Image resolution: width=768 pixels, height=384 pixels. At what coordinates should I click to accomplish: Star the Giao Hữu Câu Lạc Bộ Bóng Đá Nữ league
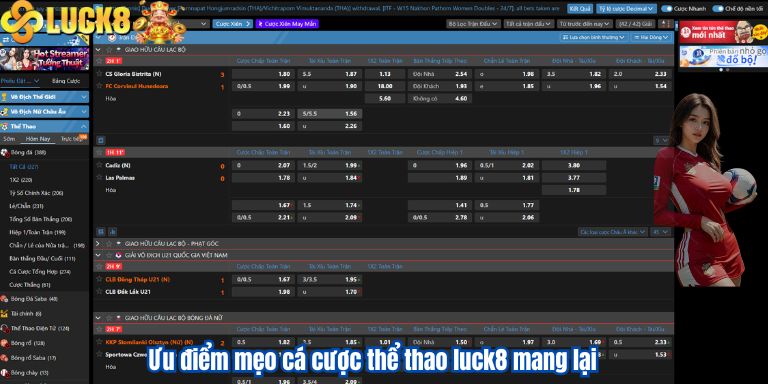[x=109, y=318]
